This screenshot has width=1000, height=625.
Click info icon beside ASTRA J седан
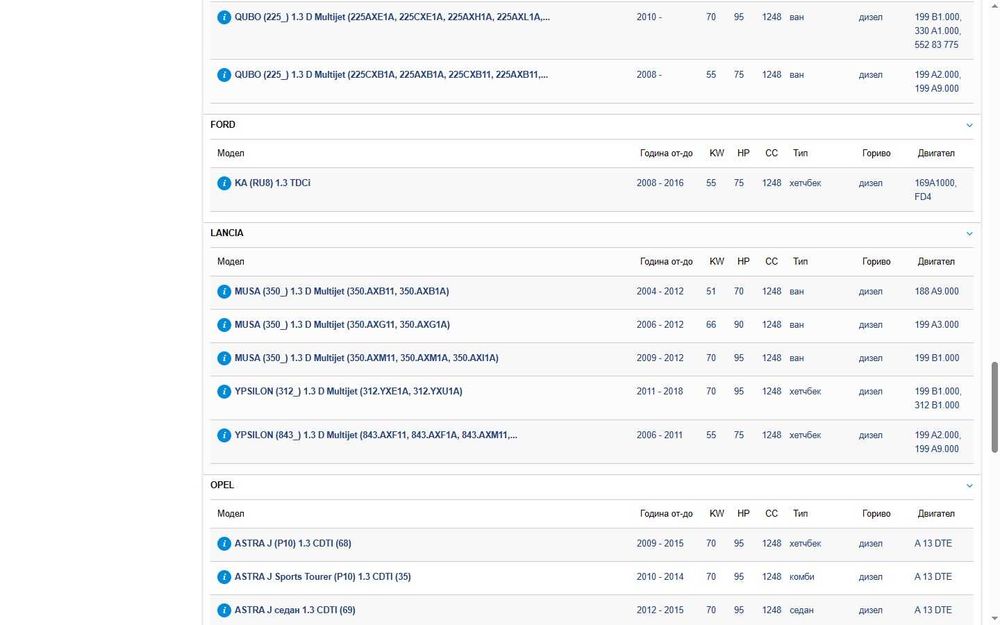pos(224,610)
